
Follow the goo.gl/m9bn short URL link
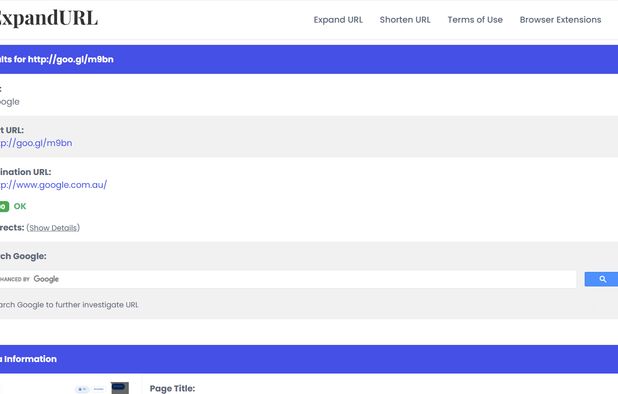[36, 143]
